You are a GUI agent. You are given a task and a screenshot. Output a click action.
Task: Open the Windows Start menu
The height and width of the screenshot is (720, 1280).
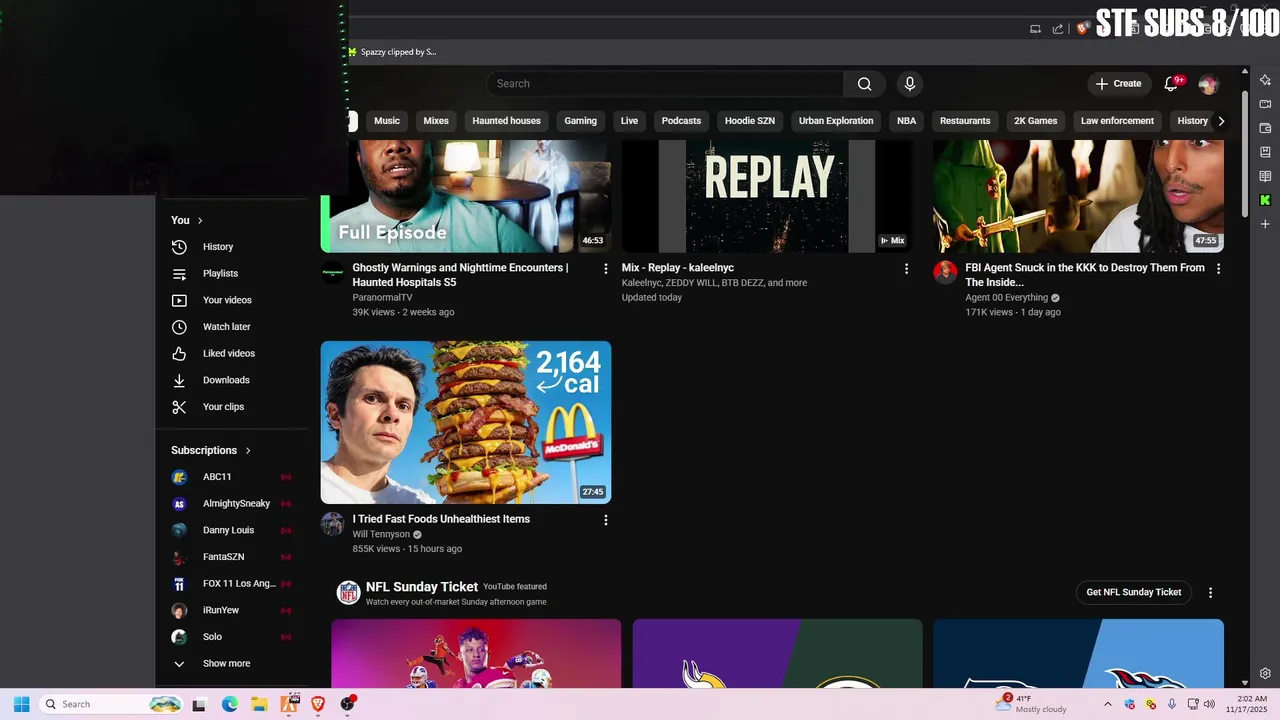22,704
